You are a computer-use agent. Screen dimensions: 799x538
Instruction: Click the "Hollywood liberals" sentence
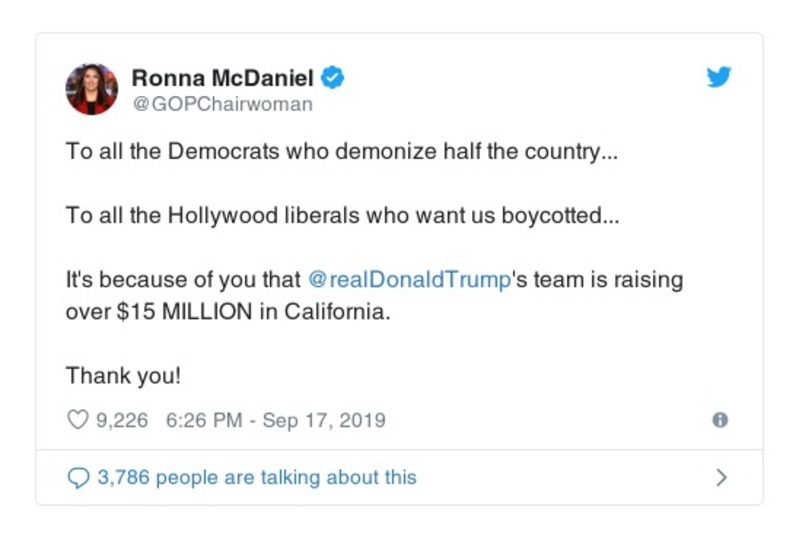(x=342, y=216)
